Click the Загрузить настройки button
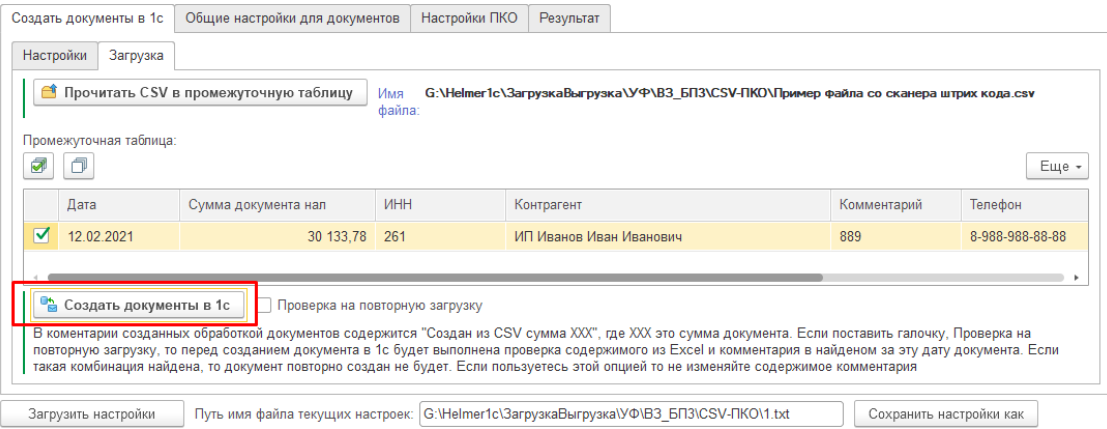This screenshot has height=429, width=1107. point(92,414)
